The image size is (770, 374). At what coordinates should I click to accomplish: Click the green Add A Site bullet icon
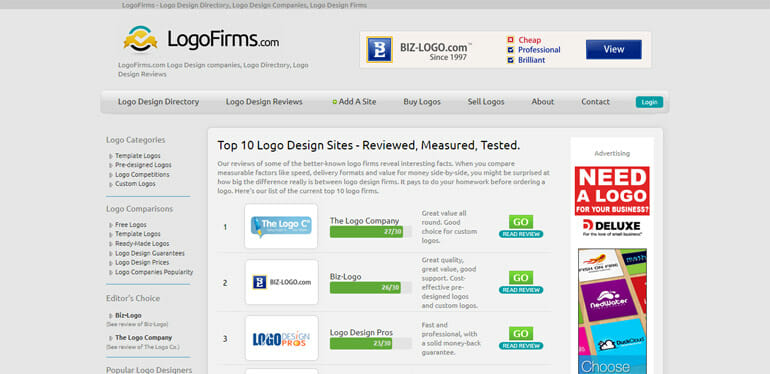pyautogui.click(x=335, y=102)
